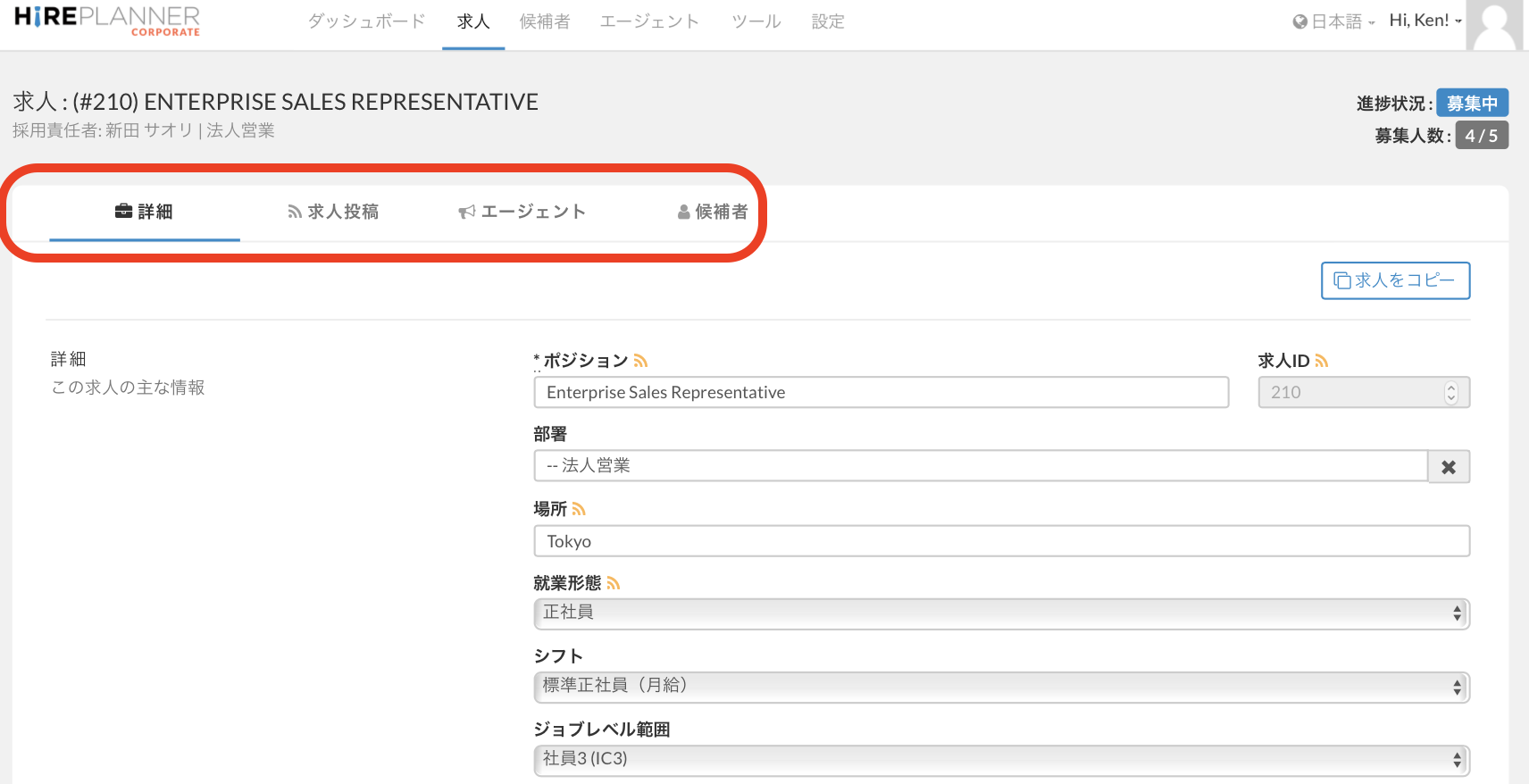Switch to the エージェント sub-tab with megaphone
The width and height of the screenshot is (1529, 784).
point(522,212)
